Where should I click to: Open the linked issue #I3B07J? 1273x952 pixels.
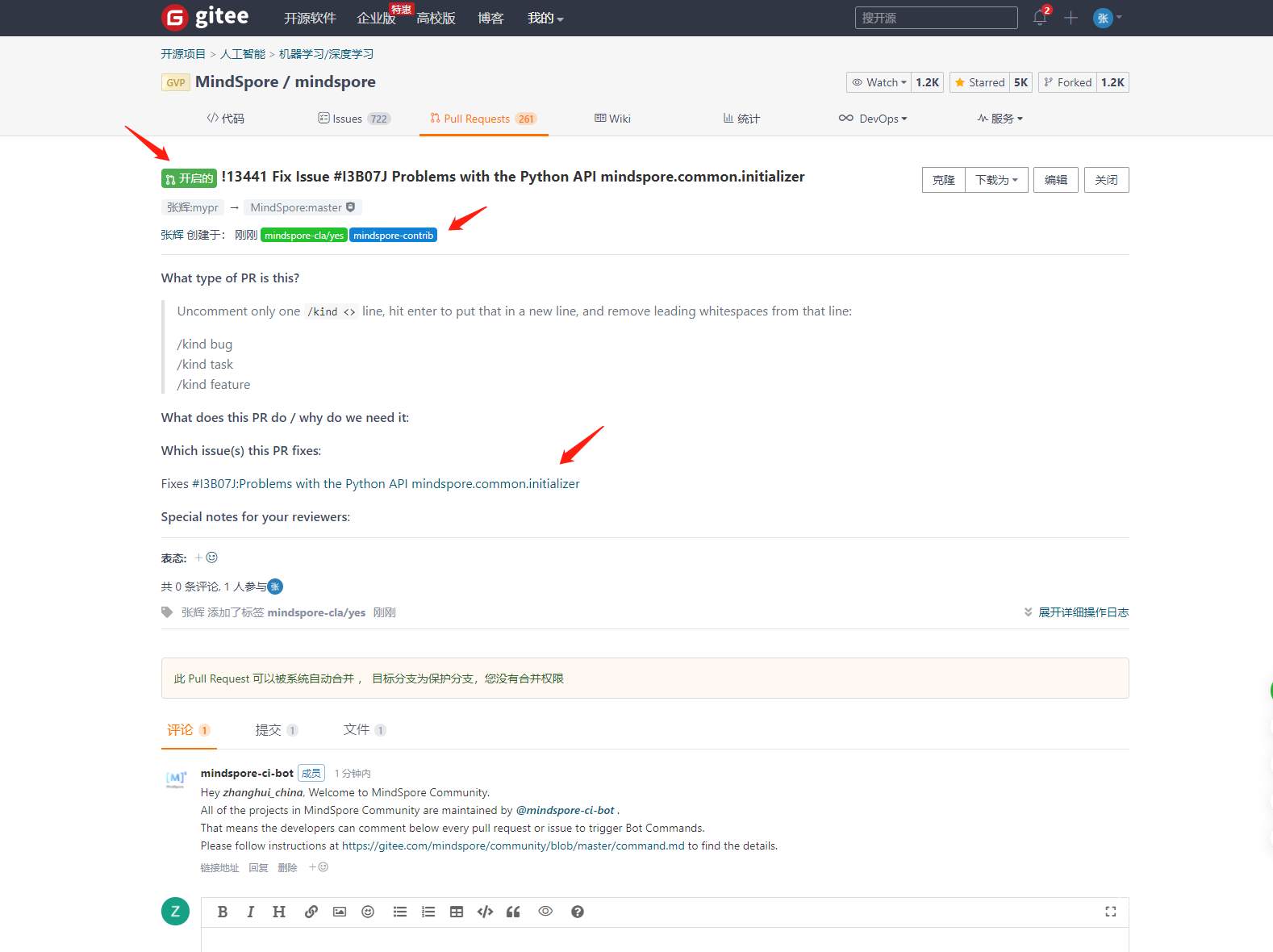click(x=386, y=484)
